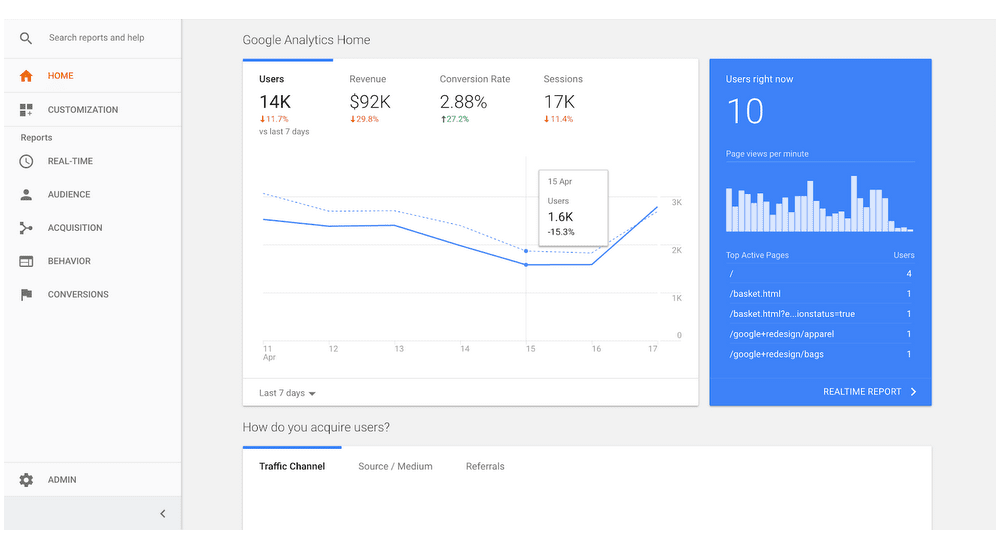Click the 1.6K value in chart tooltip
Viewport: 1000px width, 550px height.
point(561,217)
